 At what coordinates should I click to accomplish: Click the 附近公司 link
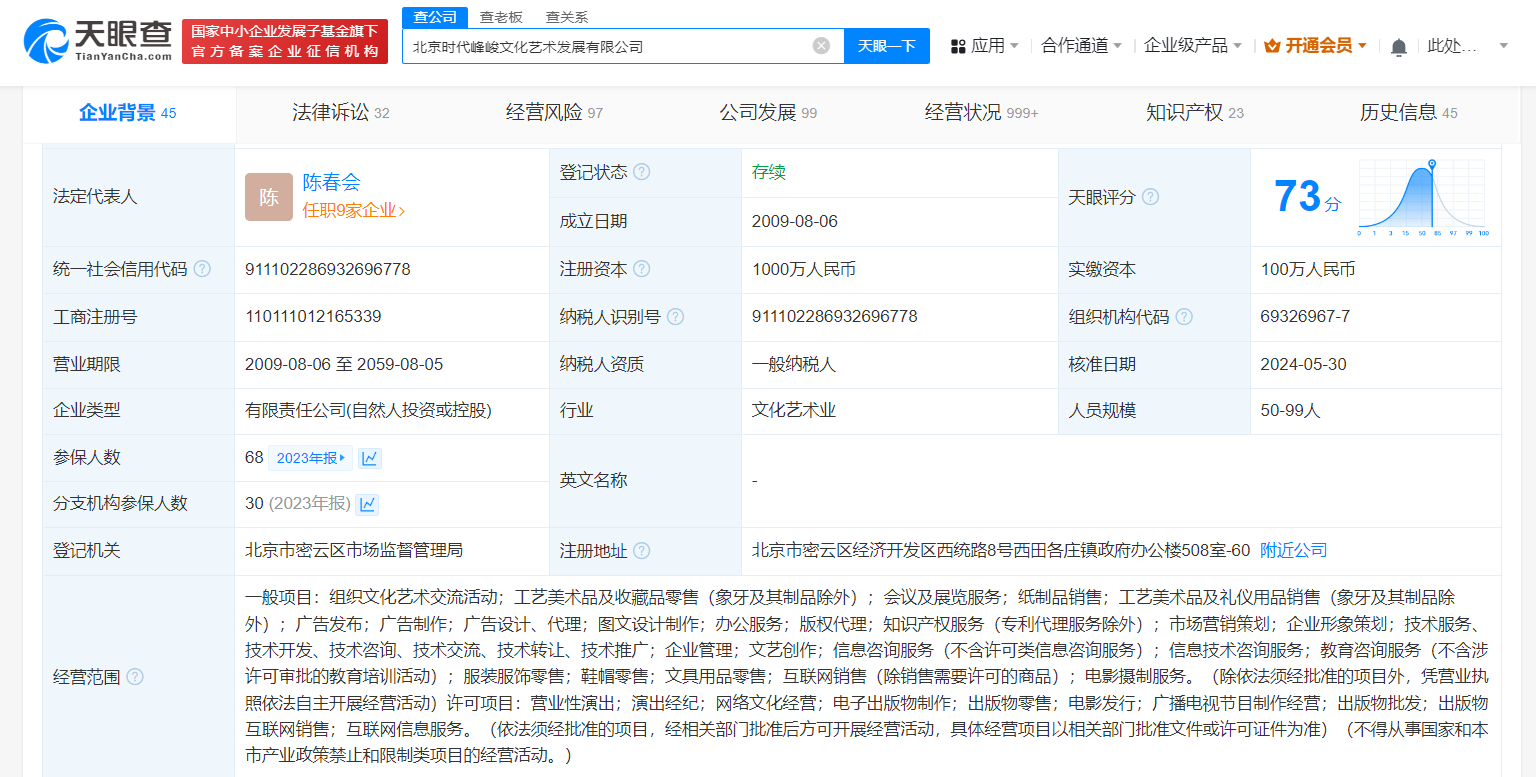1292,551
